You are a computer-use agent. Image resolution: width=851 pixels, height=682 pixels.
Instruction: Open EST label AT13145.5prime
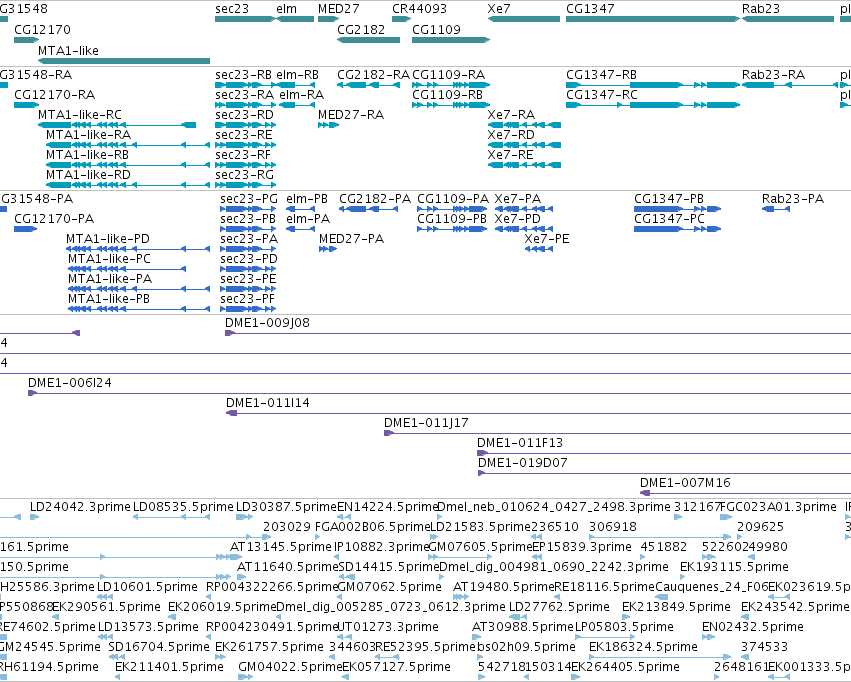pos(281,547)
